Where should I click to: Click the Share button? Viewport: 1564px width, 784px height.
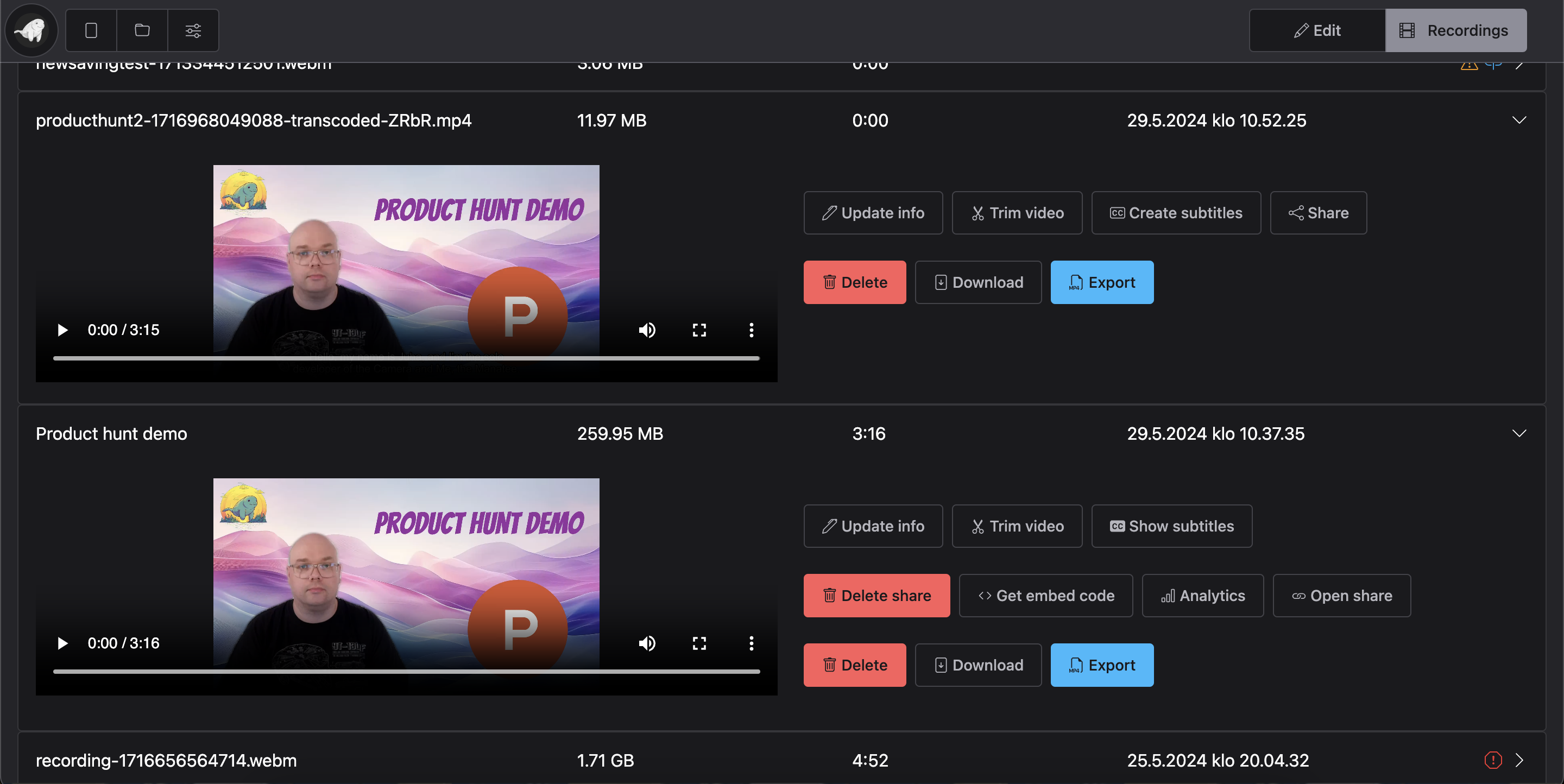tap(1318, 213)
